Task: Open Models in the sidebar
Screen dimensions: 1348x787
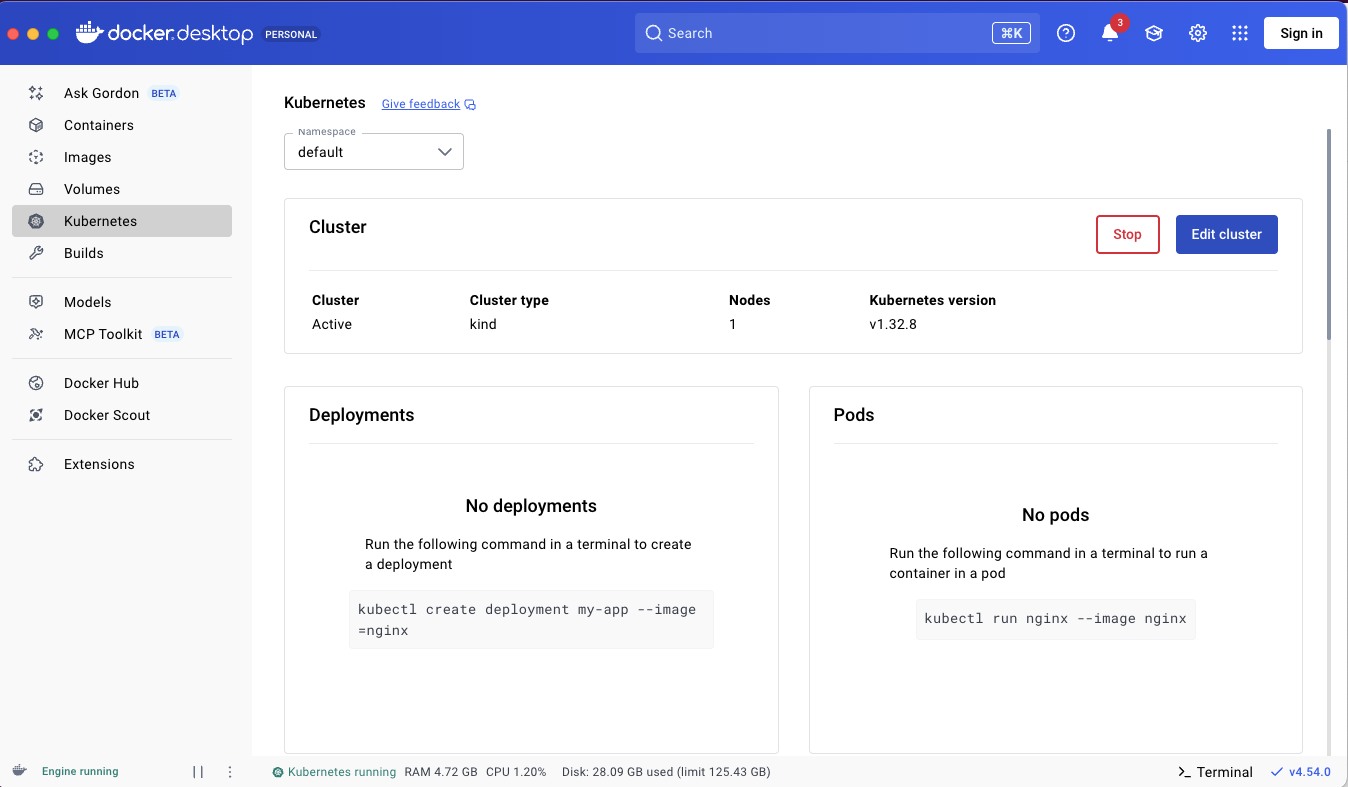Action: [122, 302]
